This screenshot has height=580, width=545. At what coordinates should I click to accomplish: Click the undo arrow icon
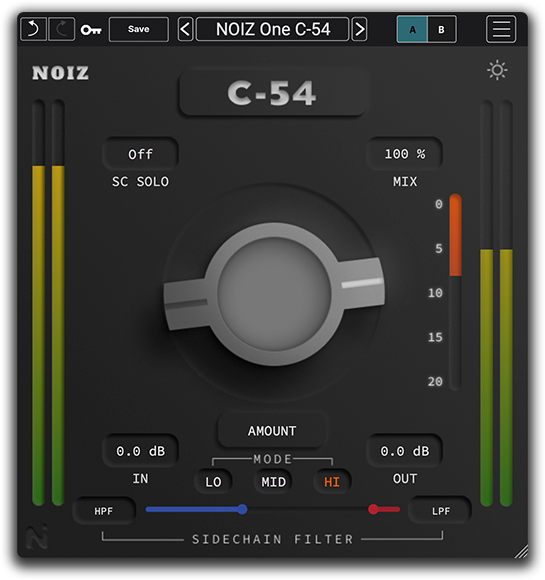tap(33, 29)
